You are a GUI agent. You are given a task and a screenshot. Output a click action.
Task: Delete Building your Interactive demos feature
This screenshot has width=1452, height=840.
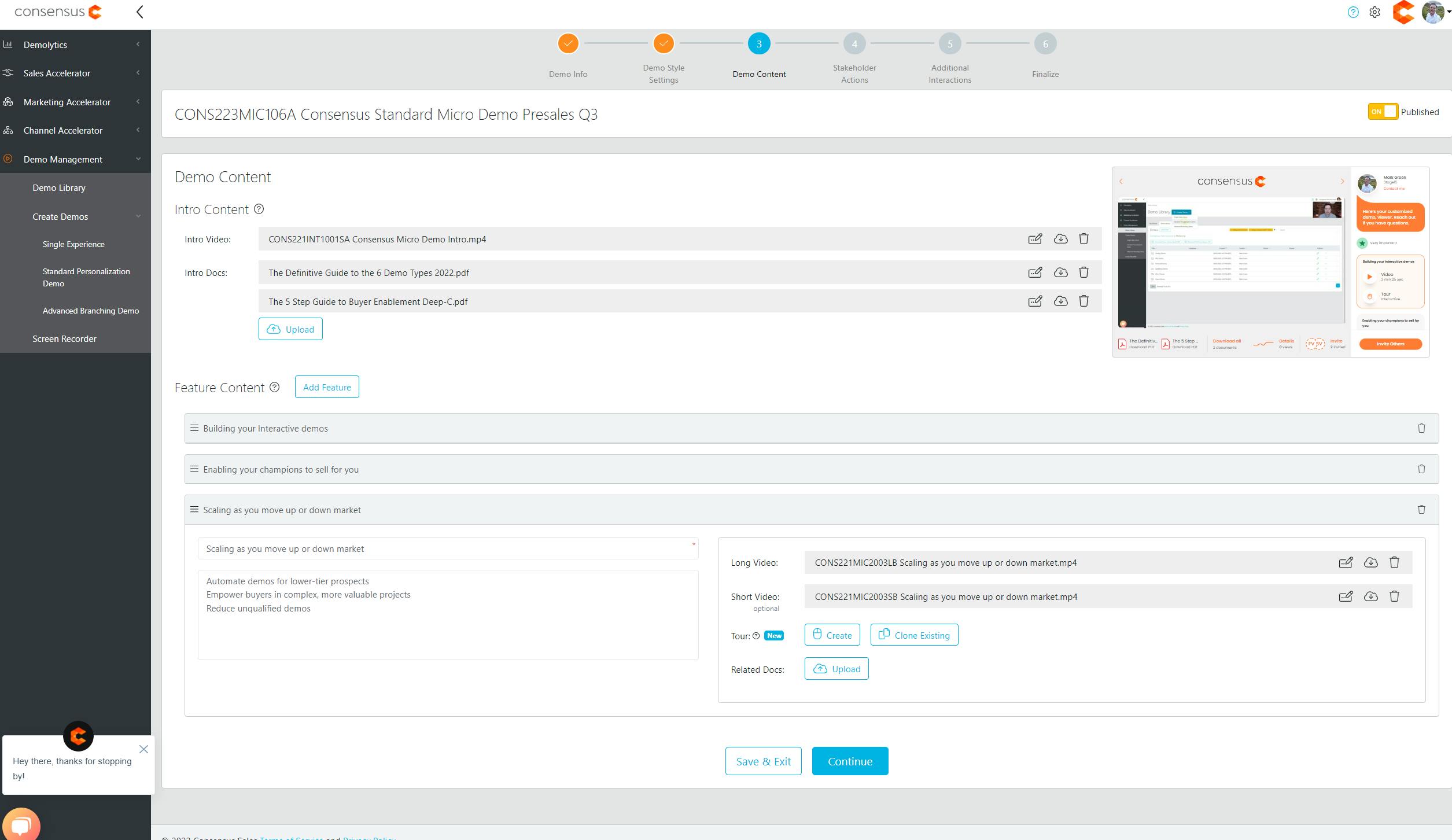[x=1421, y=429]
